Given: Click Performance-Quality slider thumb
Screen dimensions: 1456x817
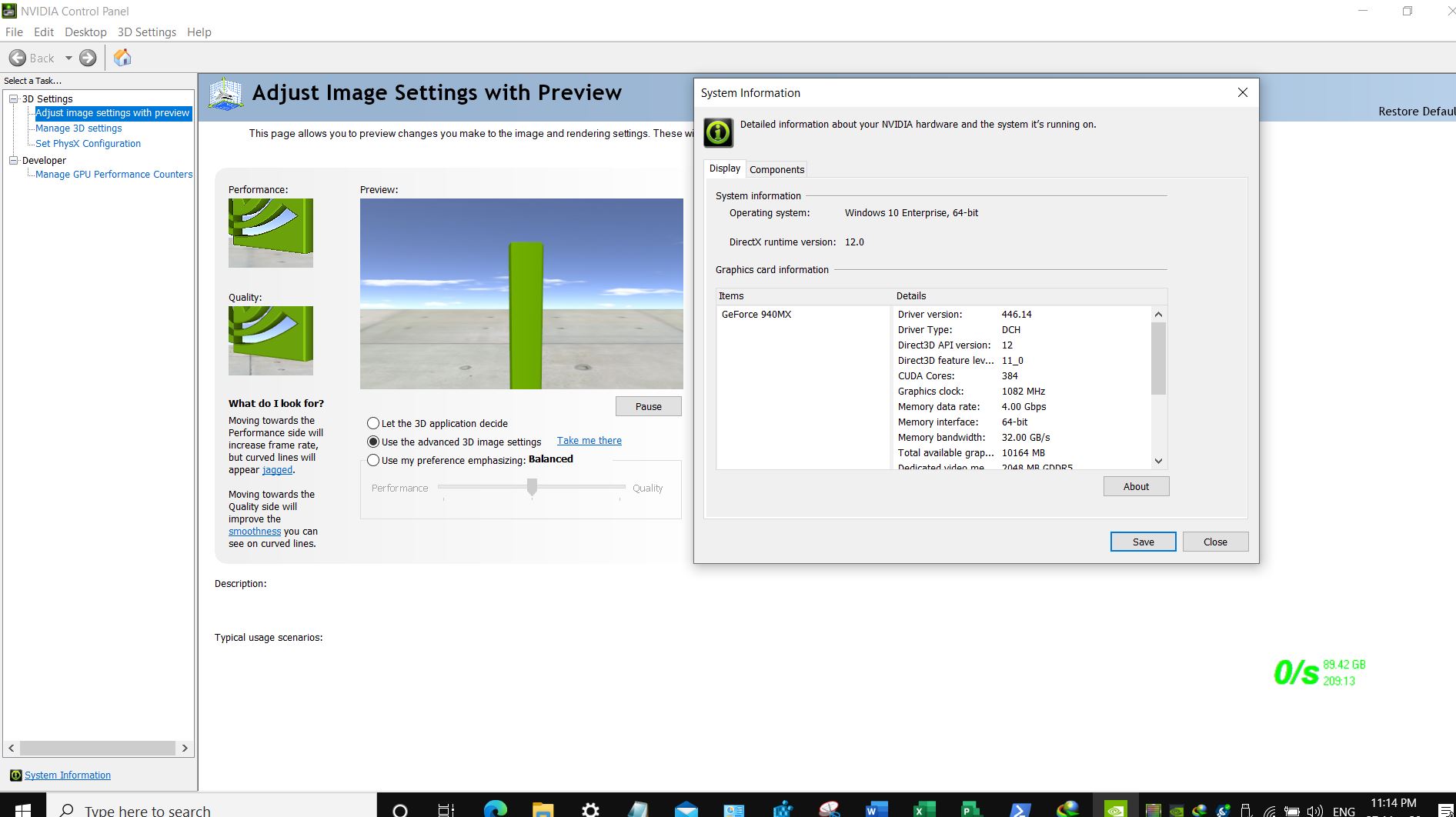Looking at the screenshot, I should (x=532, y=487).
